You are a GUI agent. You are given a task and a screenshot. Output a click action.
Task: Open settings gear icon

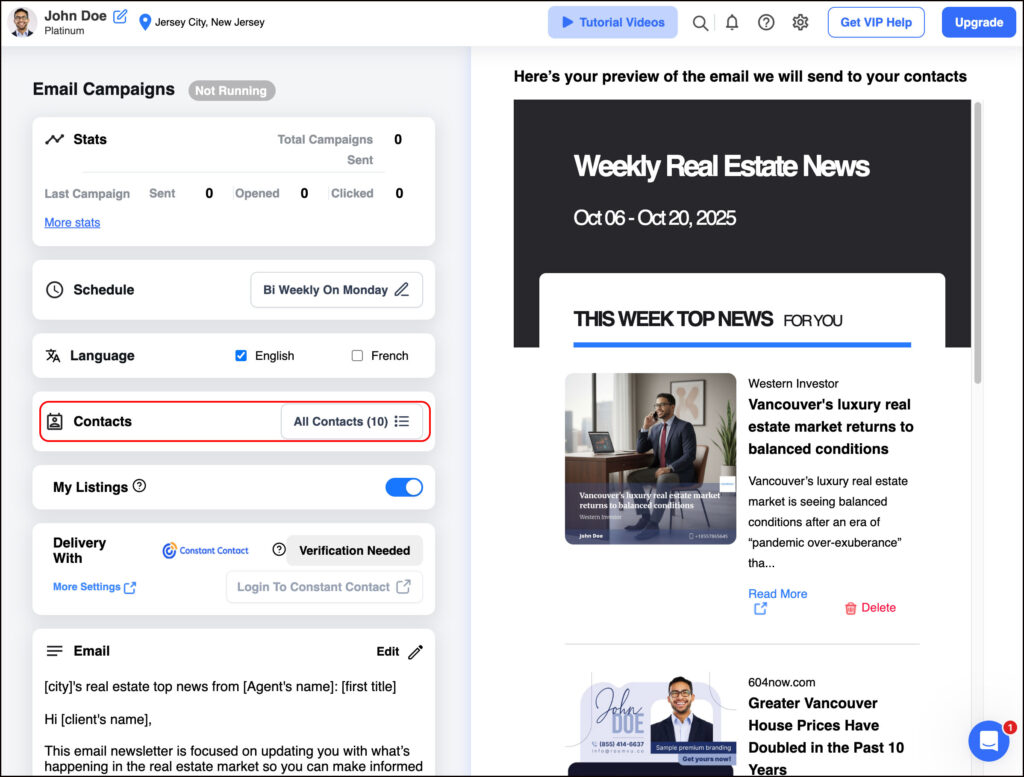coord(800,22)
